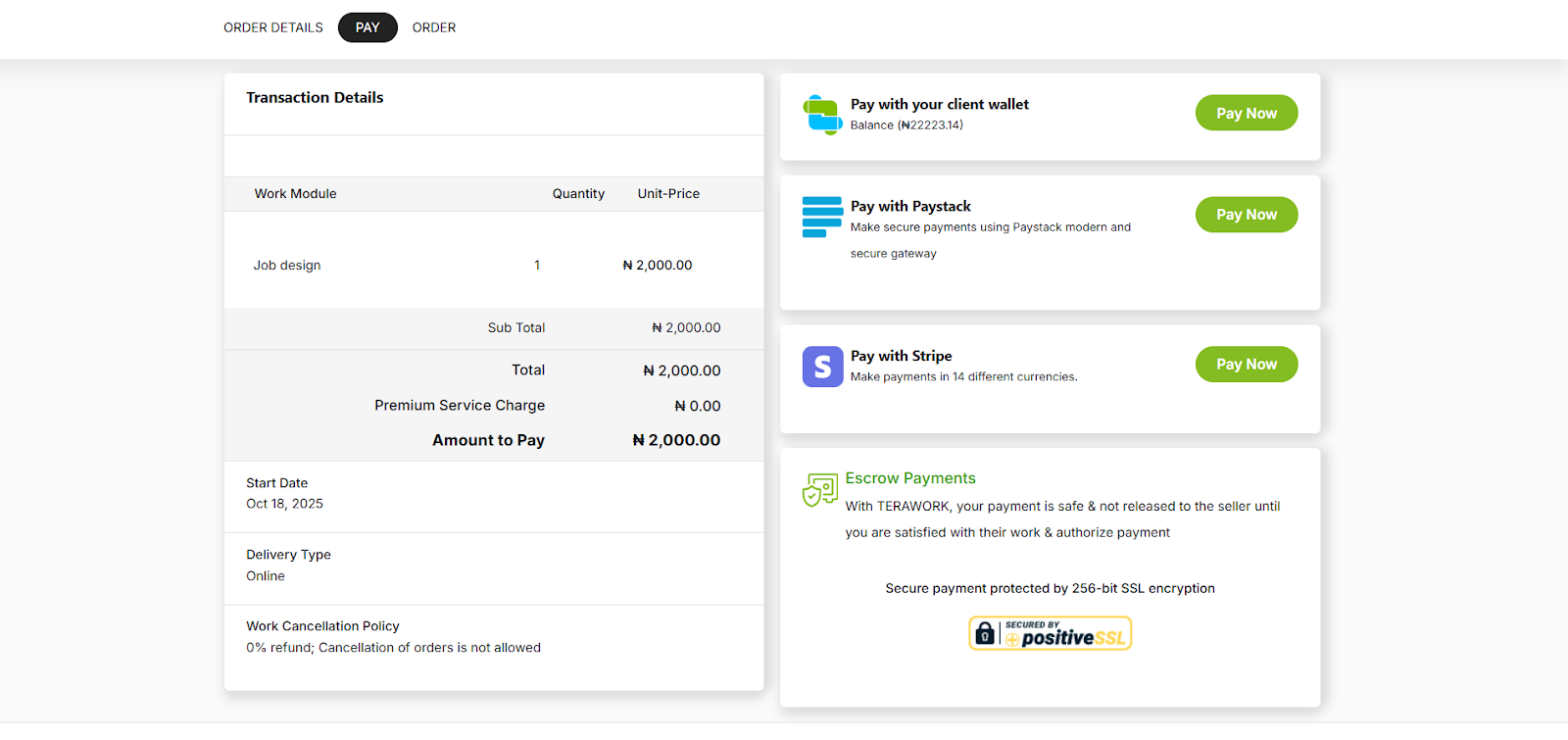The image size is (1568, 740).
Task: Click the Paystack logo icon
Action: click(x=822, y=217)
